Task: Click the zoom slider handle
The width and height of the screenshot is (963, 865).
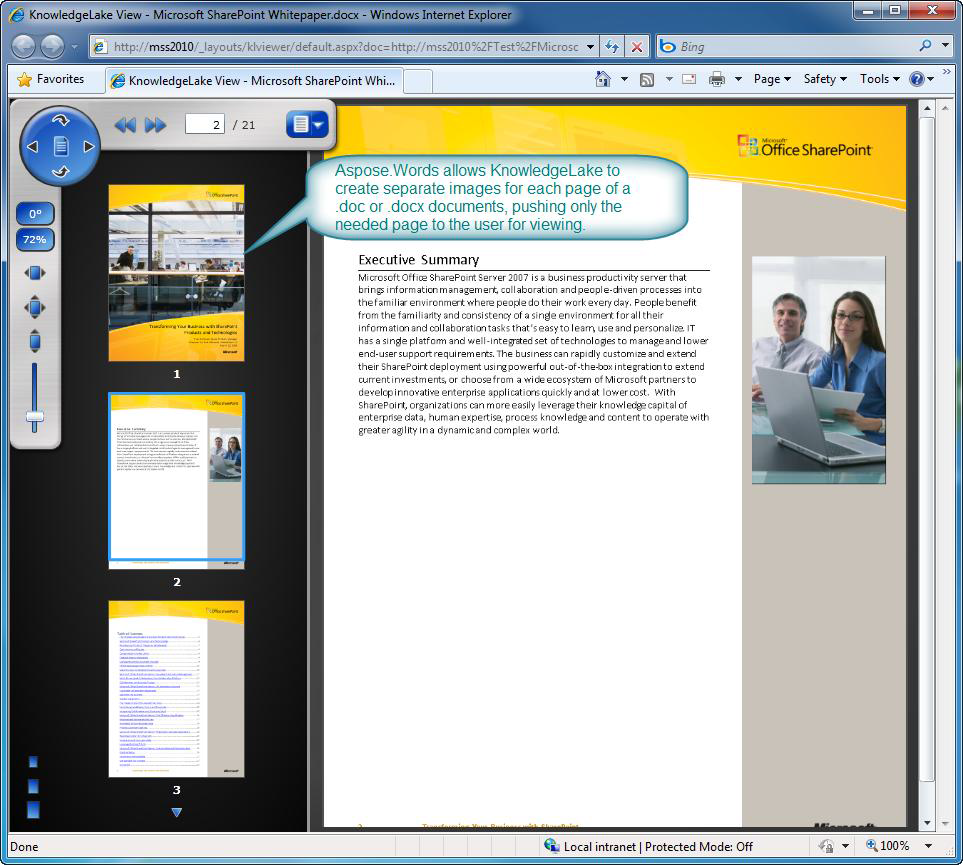Action: point(34,417)
